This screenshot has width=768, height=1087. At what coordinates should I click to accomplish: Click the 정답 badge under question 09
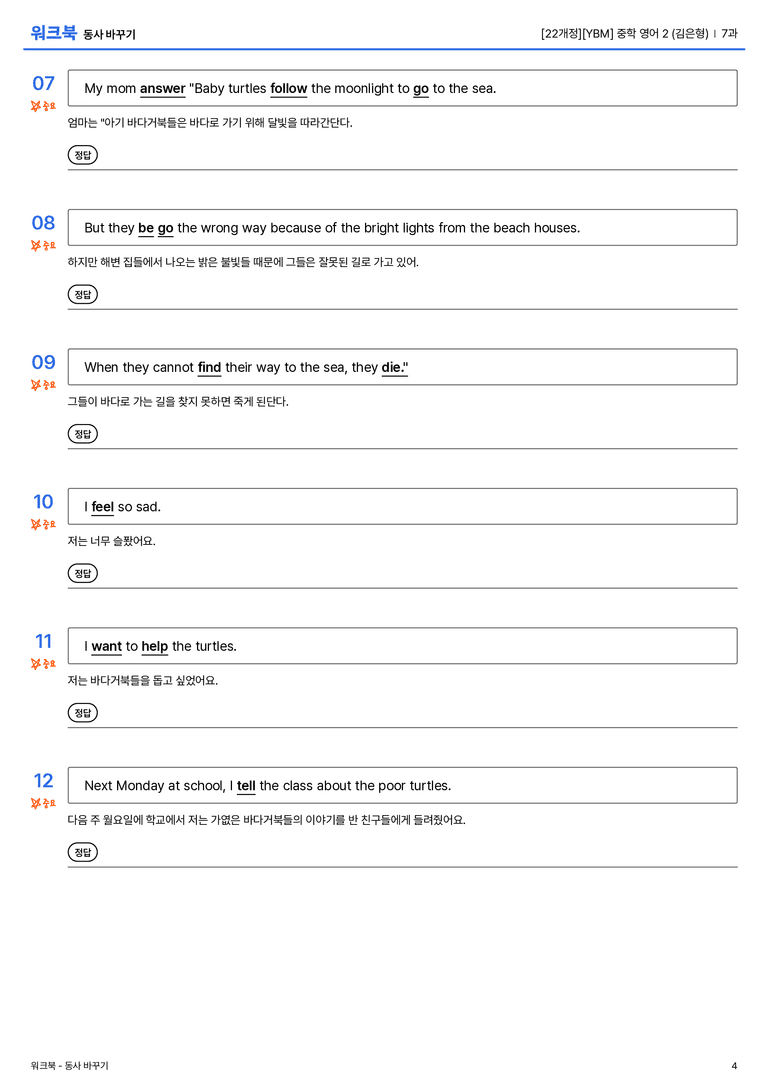point(82,433)
